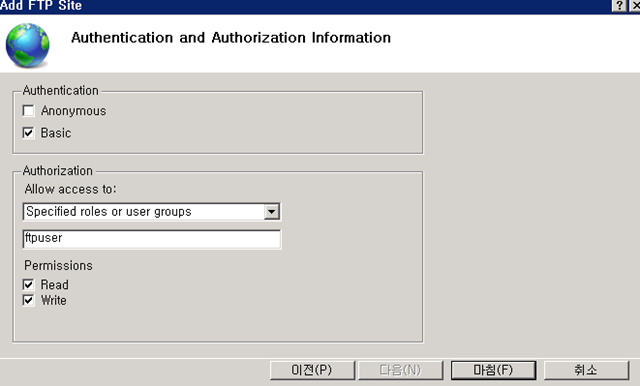The width and height of the screenshot is (640, 386).
Task: Click the Authorization group box label
Action: [58, 171]
